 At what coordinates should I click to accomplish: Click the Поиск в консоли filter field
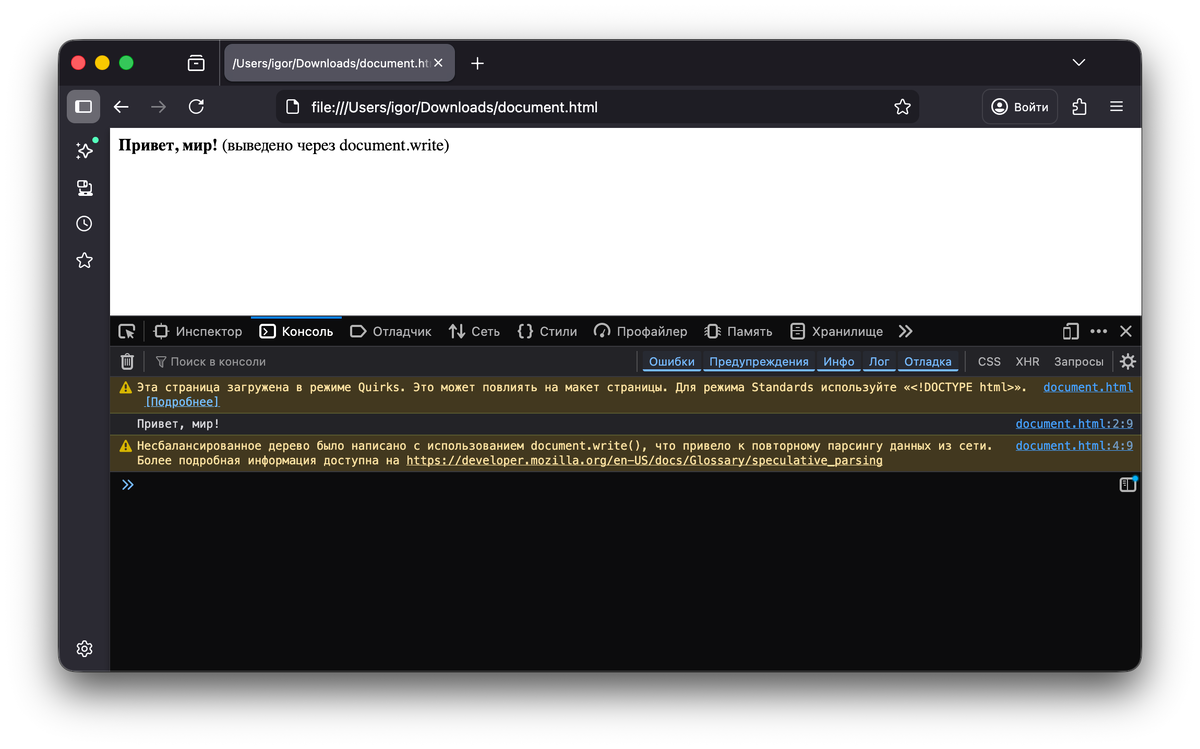[390, 362]
